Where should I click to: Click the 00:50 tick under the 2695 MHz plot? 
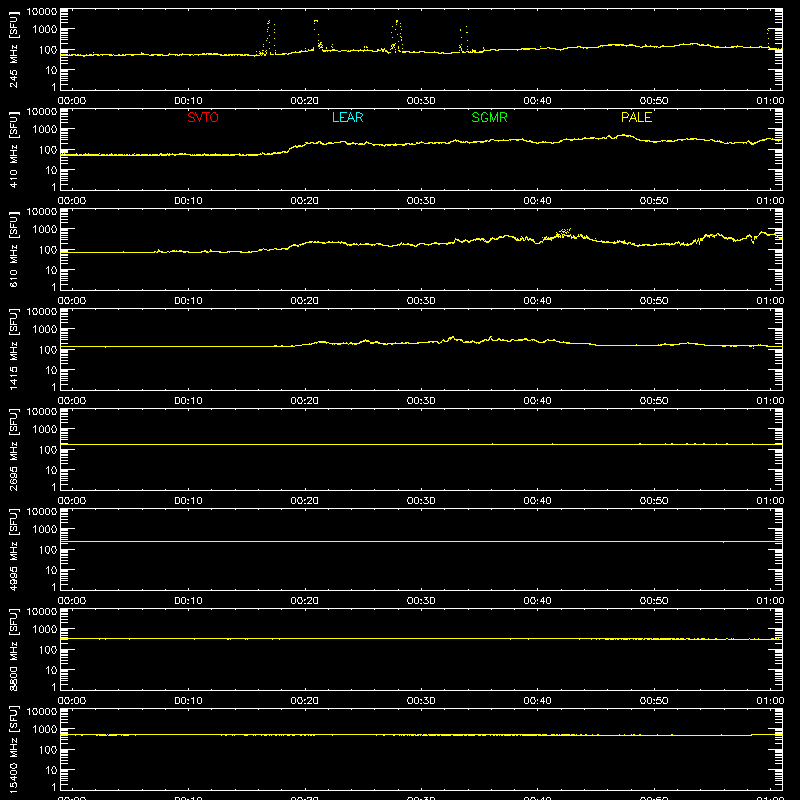pyautogui.click(x=654, y=501)
